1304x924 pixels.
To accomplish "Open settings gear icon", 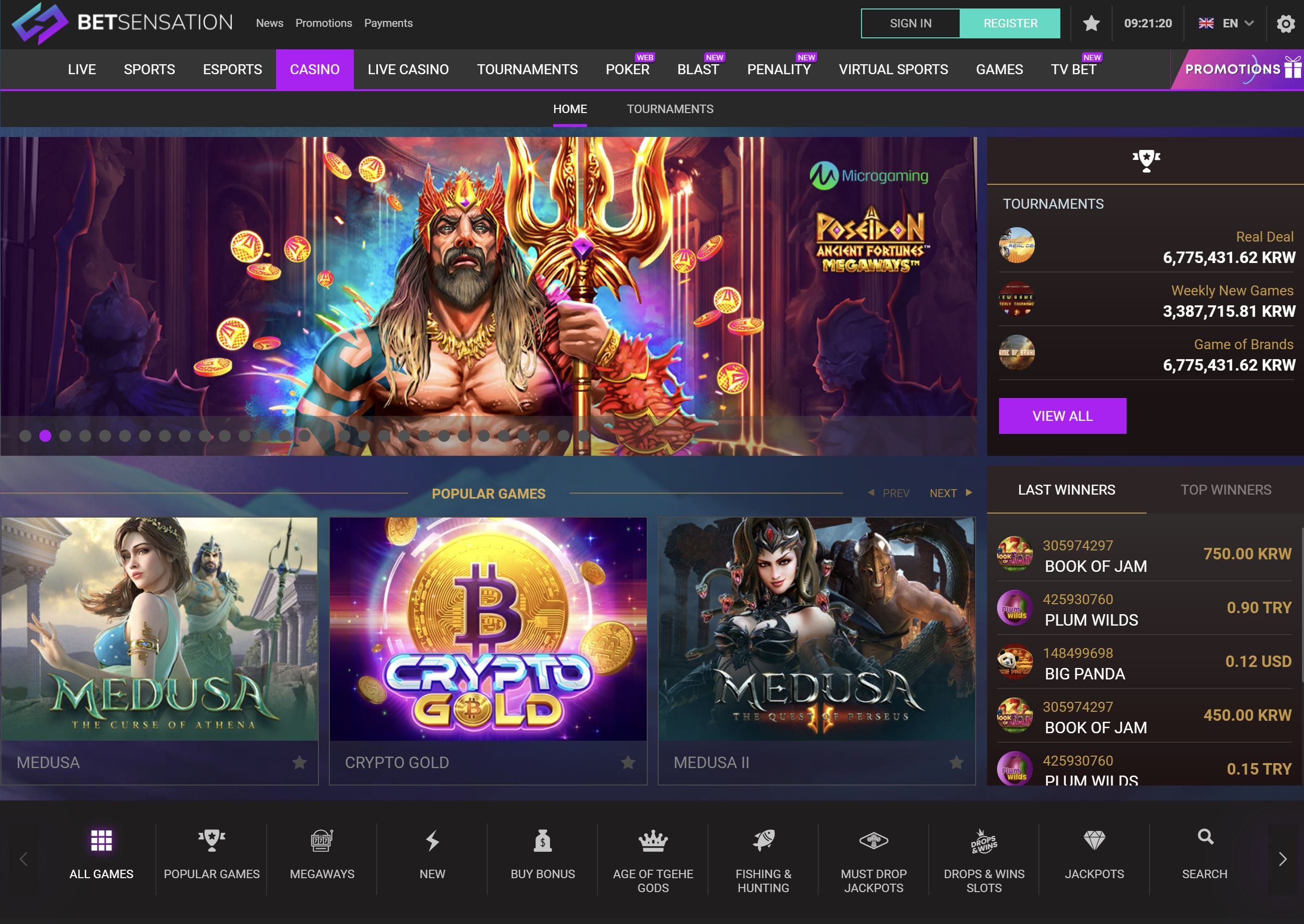I will click(x=1285, y=23).
